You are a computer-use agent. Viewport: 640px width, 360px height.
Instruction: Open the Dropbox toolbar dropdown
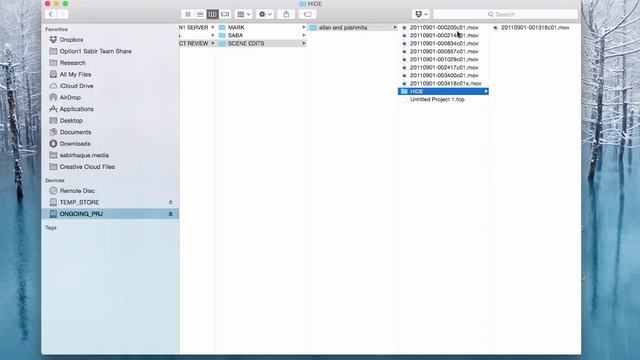(421, 14)
